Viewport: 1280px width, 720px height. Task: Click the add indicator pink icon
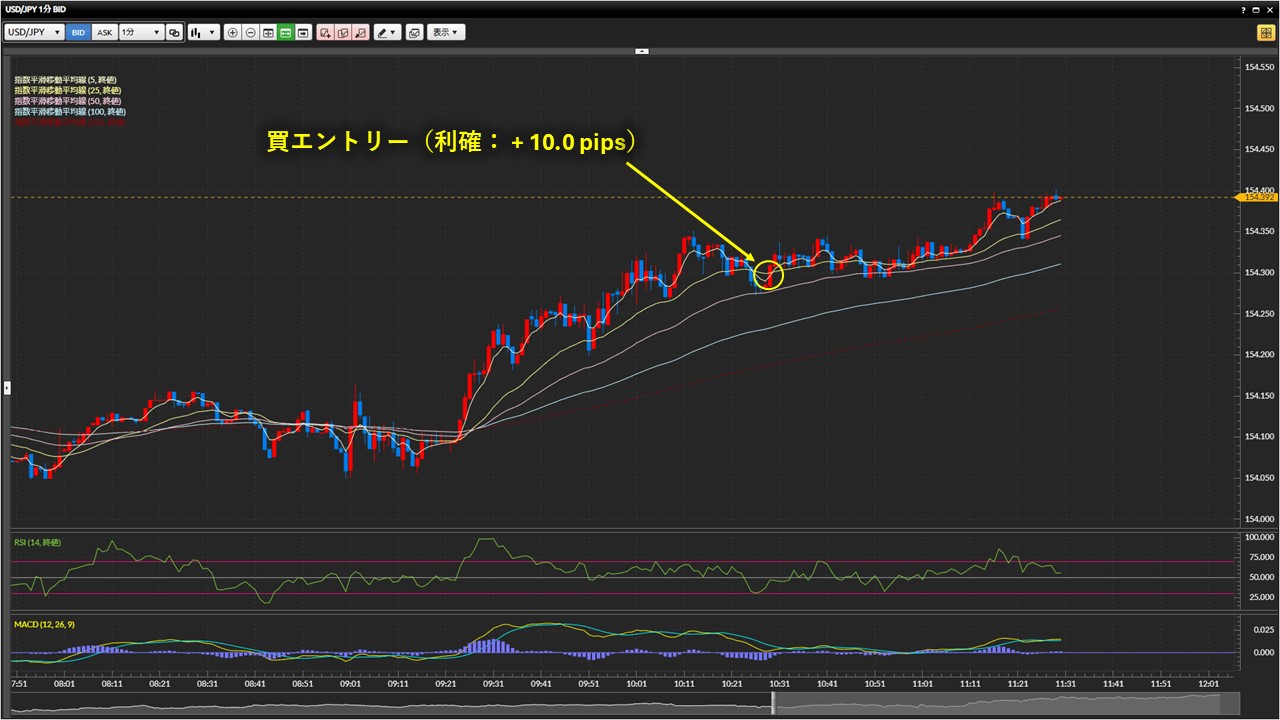point(325,32)
